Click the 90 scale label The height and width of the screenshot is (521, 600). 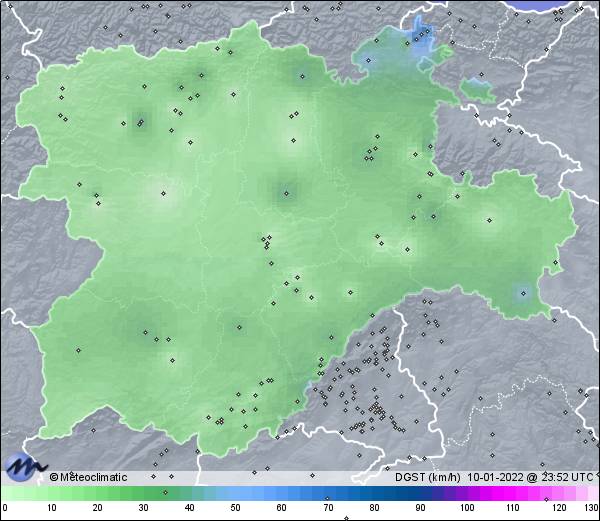click(x=420, y=508)
